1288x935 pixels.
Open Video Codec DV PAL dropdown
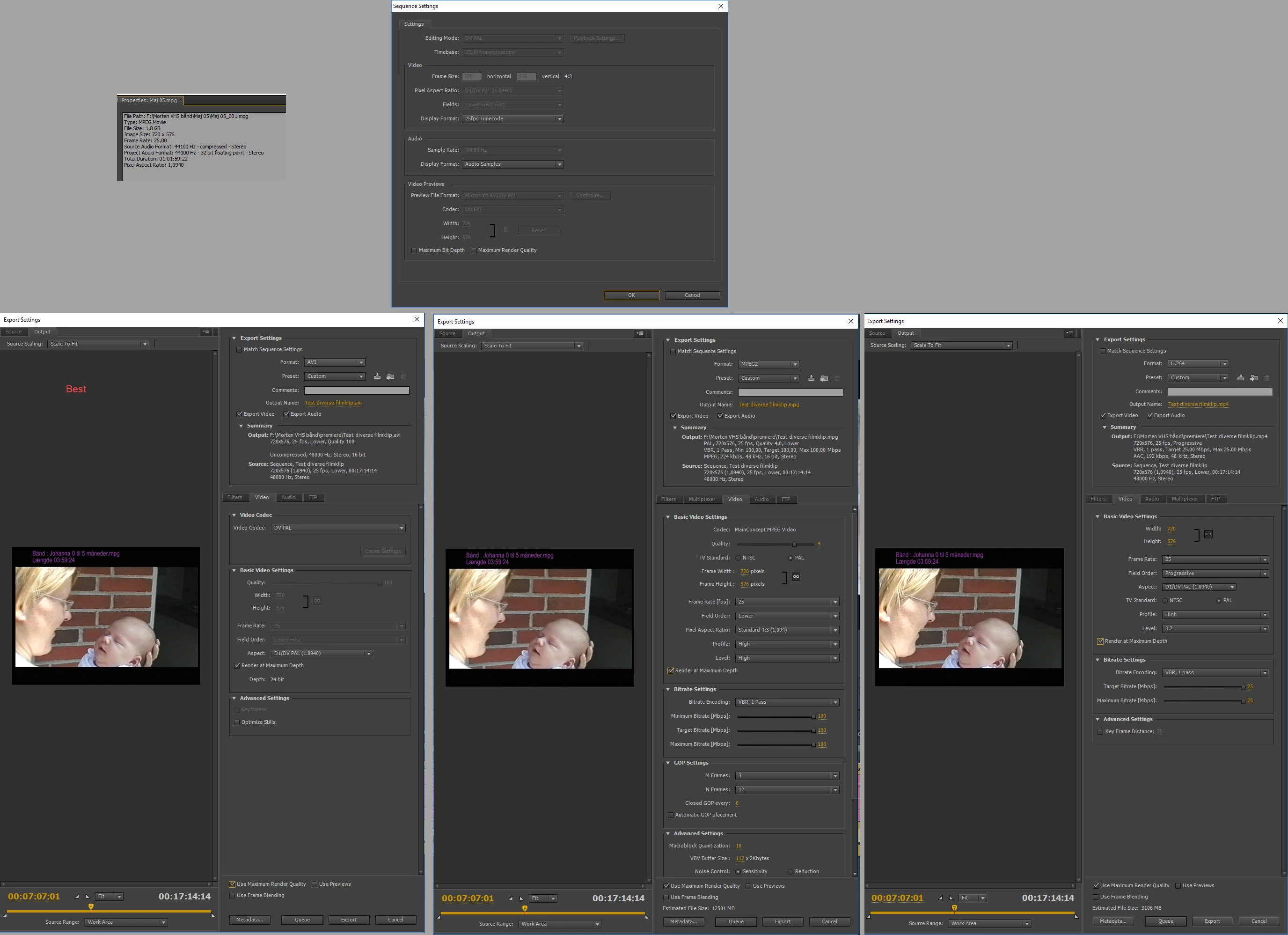[x=338, y=528]
